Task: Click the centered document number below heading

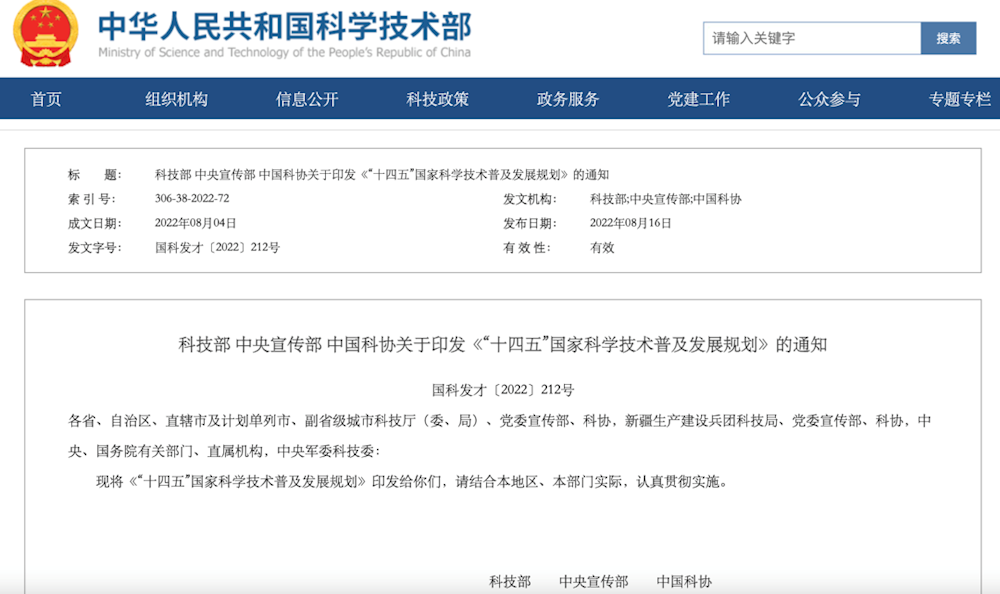Action: (x=503, y=389)
